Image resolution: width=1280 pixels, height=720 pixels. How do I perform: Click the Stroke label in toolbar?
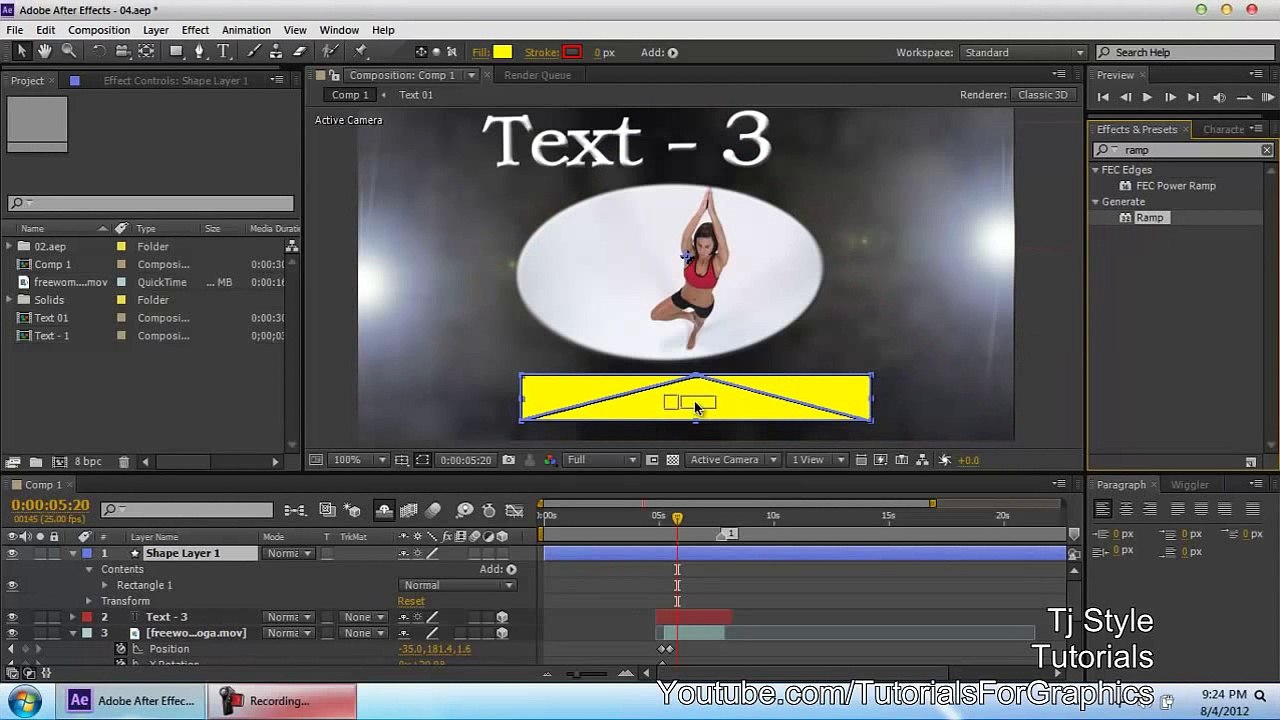pyautogui.click(x=541, y=53)
